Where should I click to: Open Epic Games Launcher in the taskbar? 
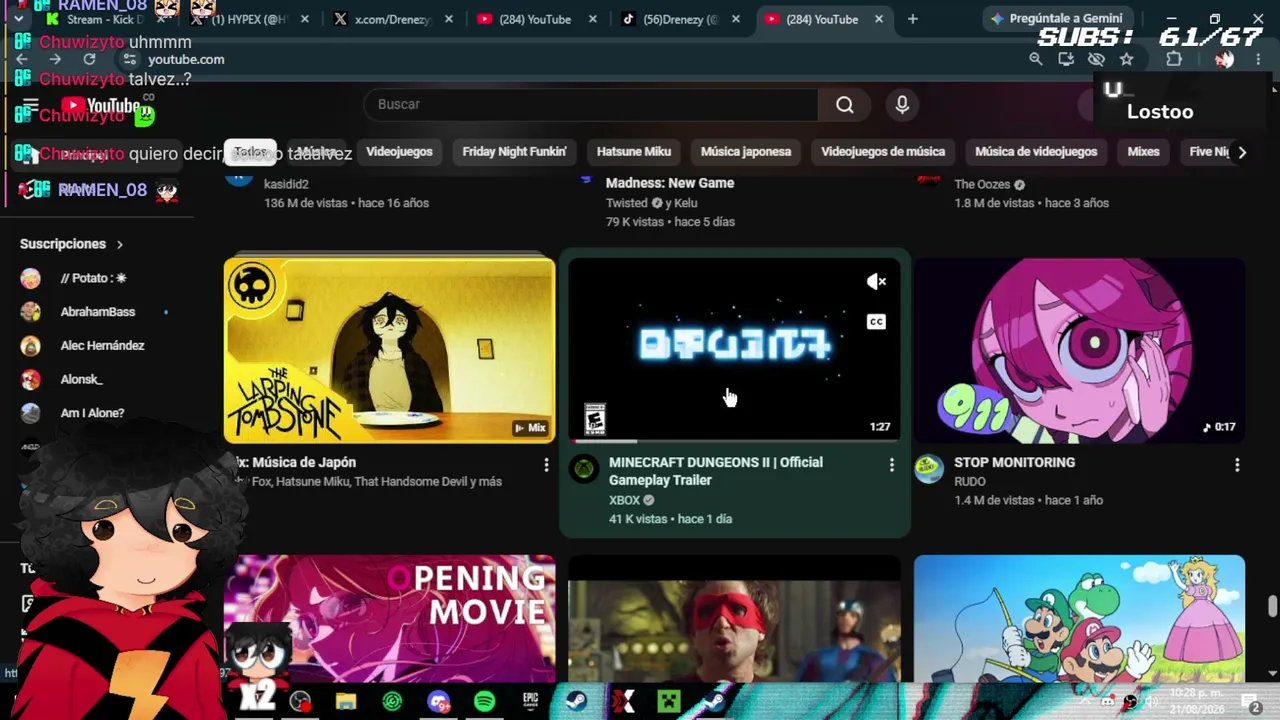530,701
